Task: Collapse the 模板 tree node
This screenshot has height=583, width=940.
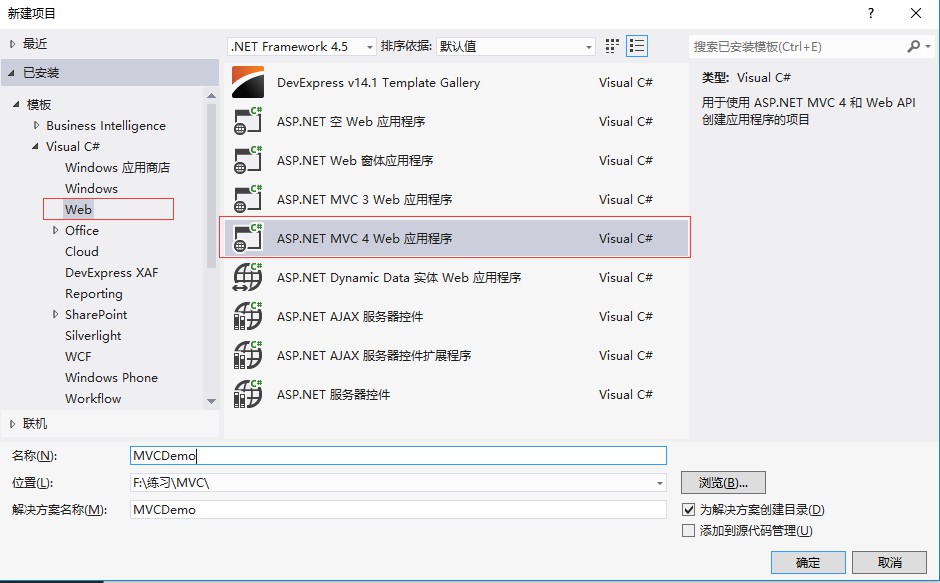Action: 16,104
